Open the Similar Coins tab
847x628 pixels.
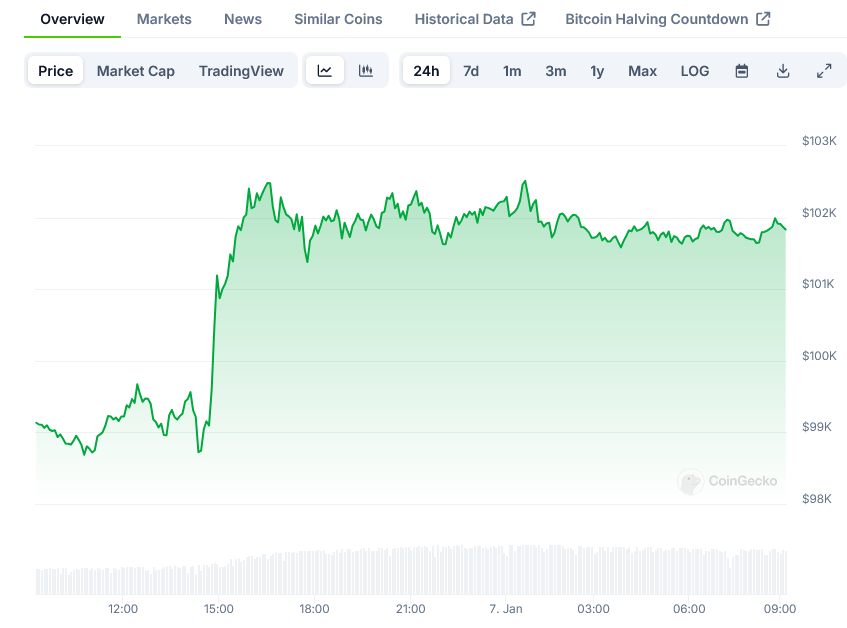coord(338,19)
